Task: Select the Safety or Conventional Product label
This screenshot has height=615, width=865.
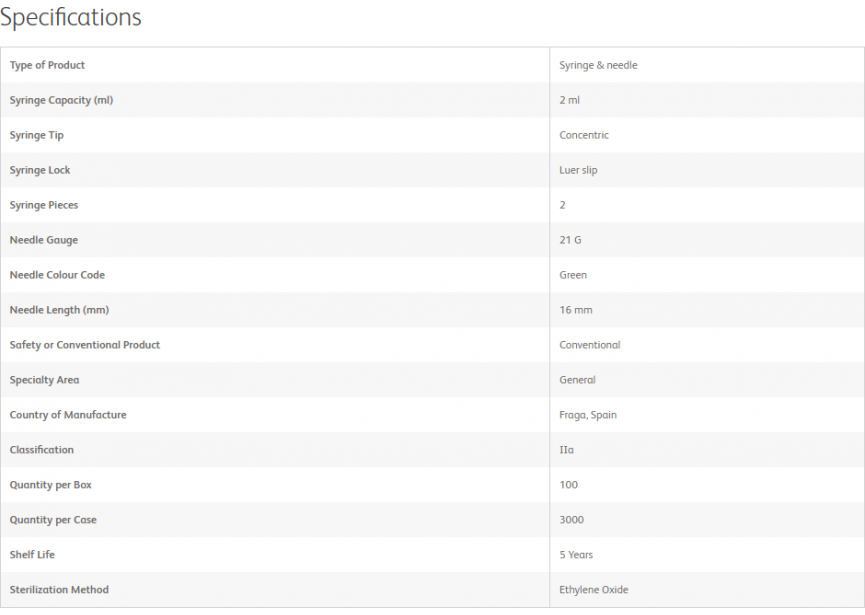Action: [84, 345]
